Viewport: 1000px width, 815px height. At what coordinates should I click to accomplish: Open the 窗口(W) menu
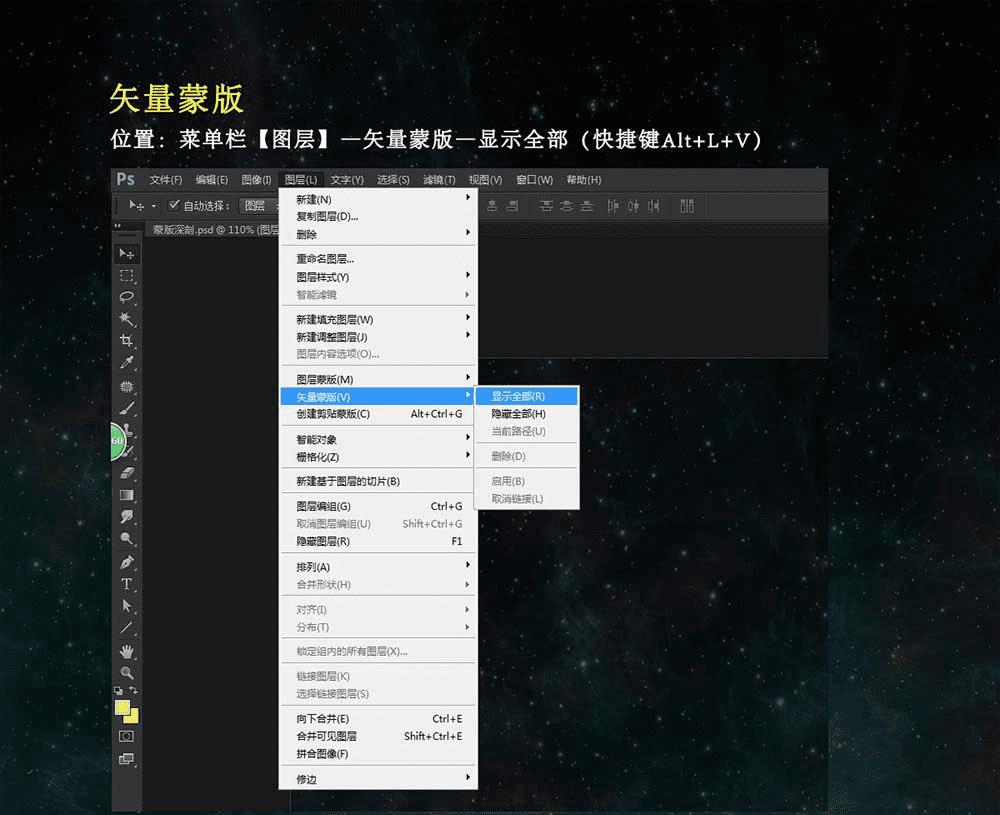pyautogui.click(x=534, y=180)
